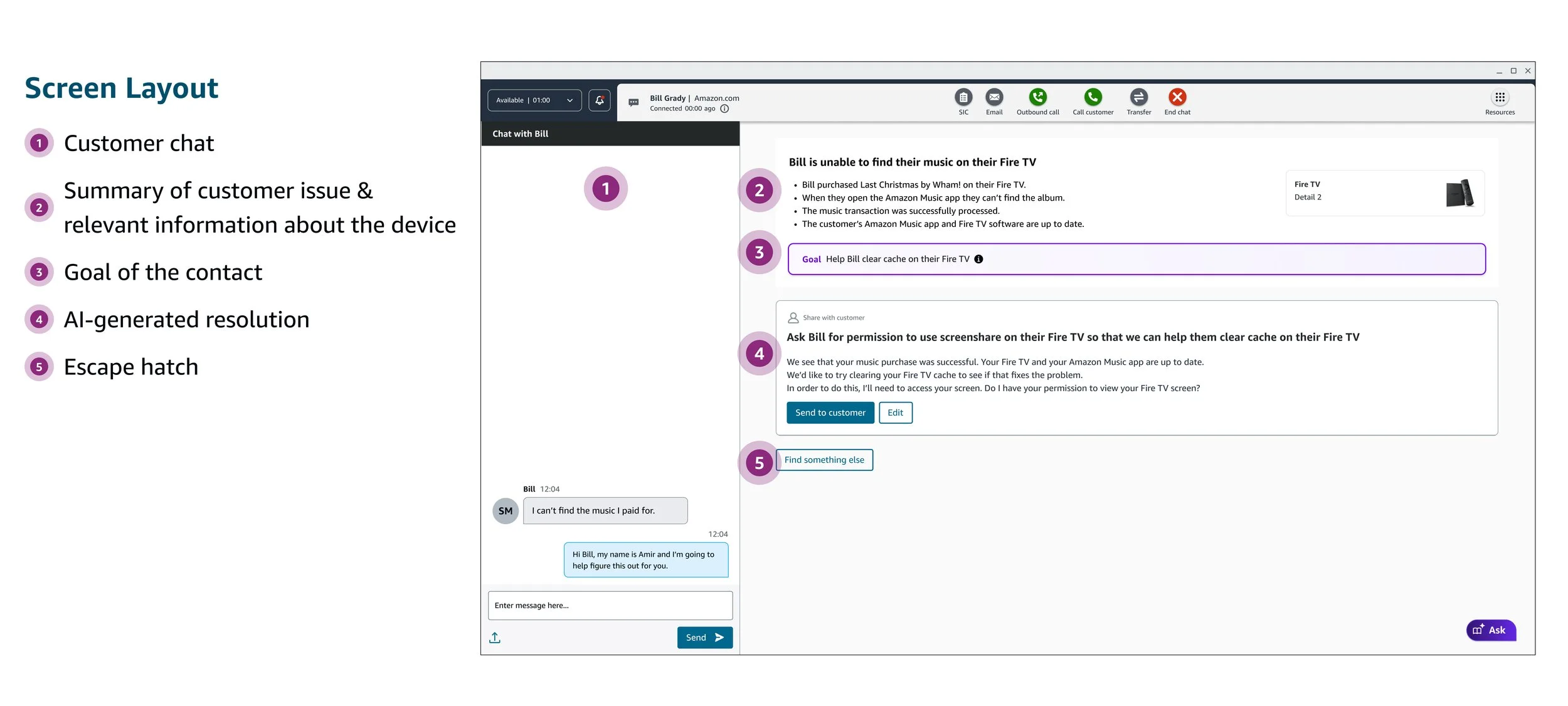The height and width of the screenshot is (706, 1568).
Task: Start an Outbound call
Action: coord(1037,98)
